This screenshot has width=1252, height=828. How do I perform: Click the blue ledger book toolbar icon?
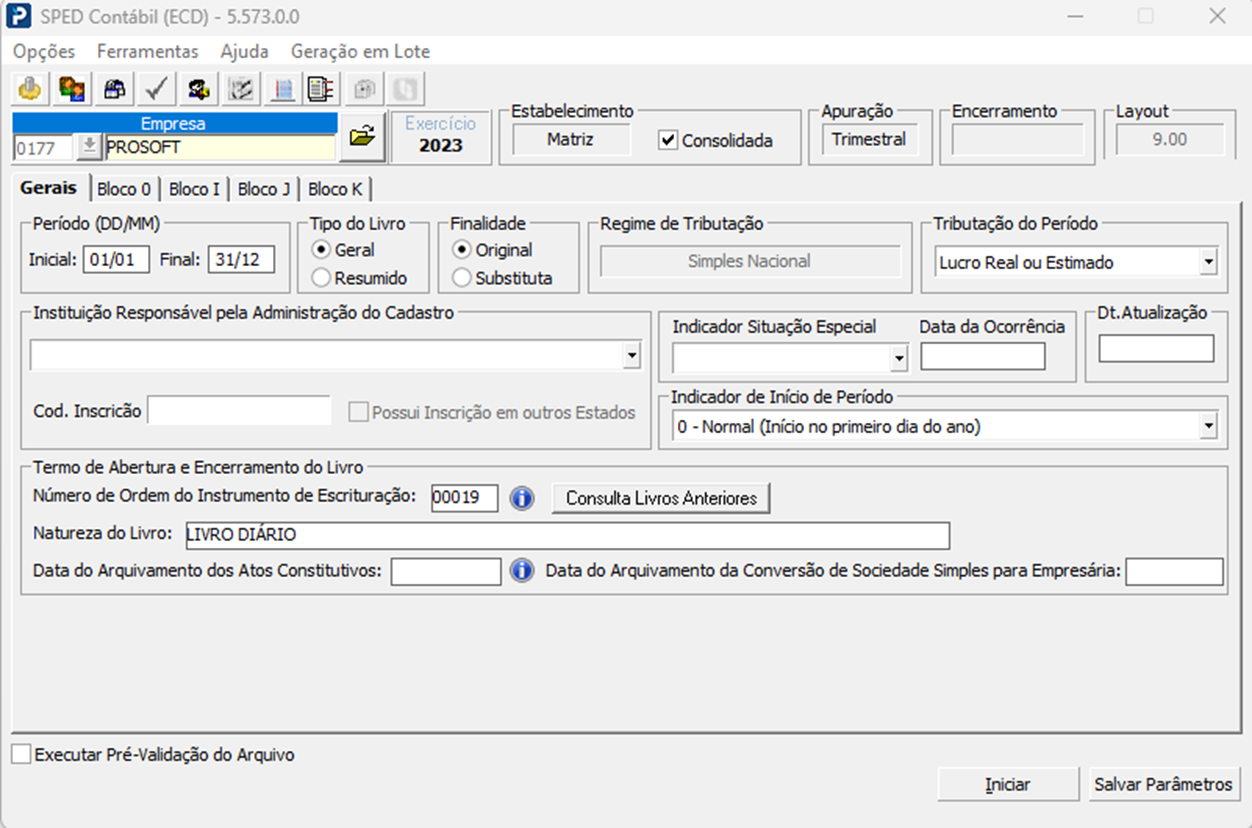(x=281, y=89)
